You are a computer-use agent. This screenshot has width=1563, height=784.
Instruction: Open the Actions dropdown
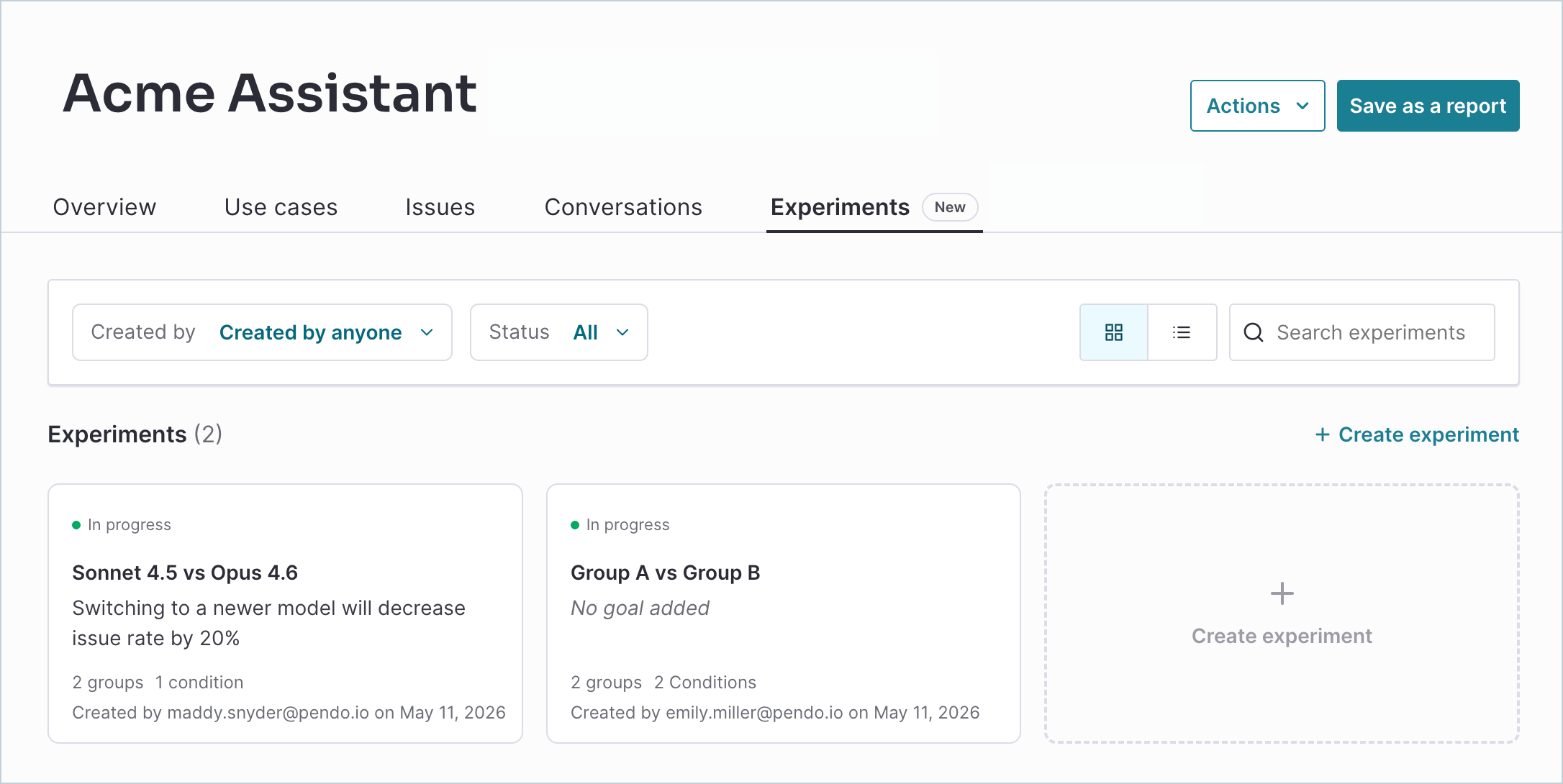(x=1257, y=106)
